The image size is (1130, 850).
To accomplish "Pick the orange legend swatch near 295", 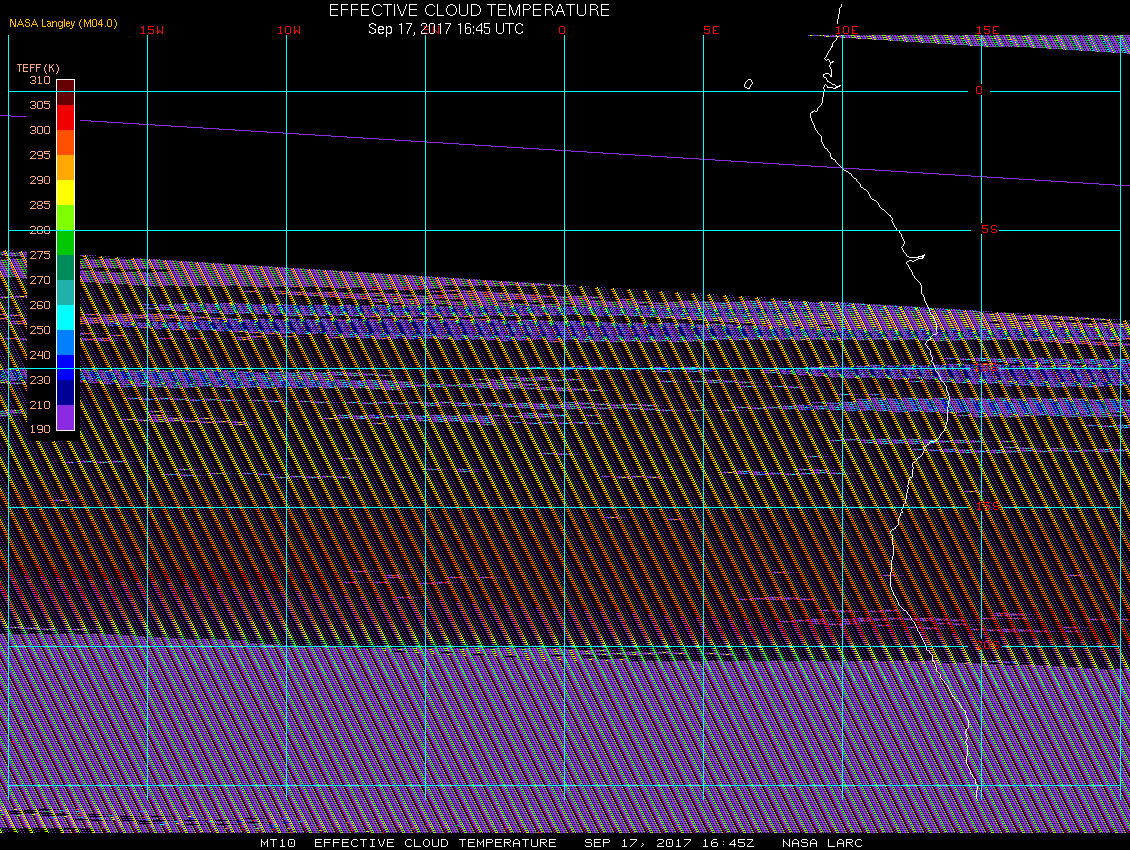I will tap(66, 167).
